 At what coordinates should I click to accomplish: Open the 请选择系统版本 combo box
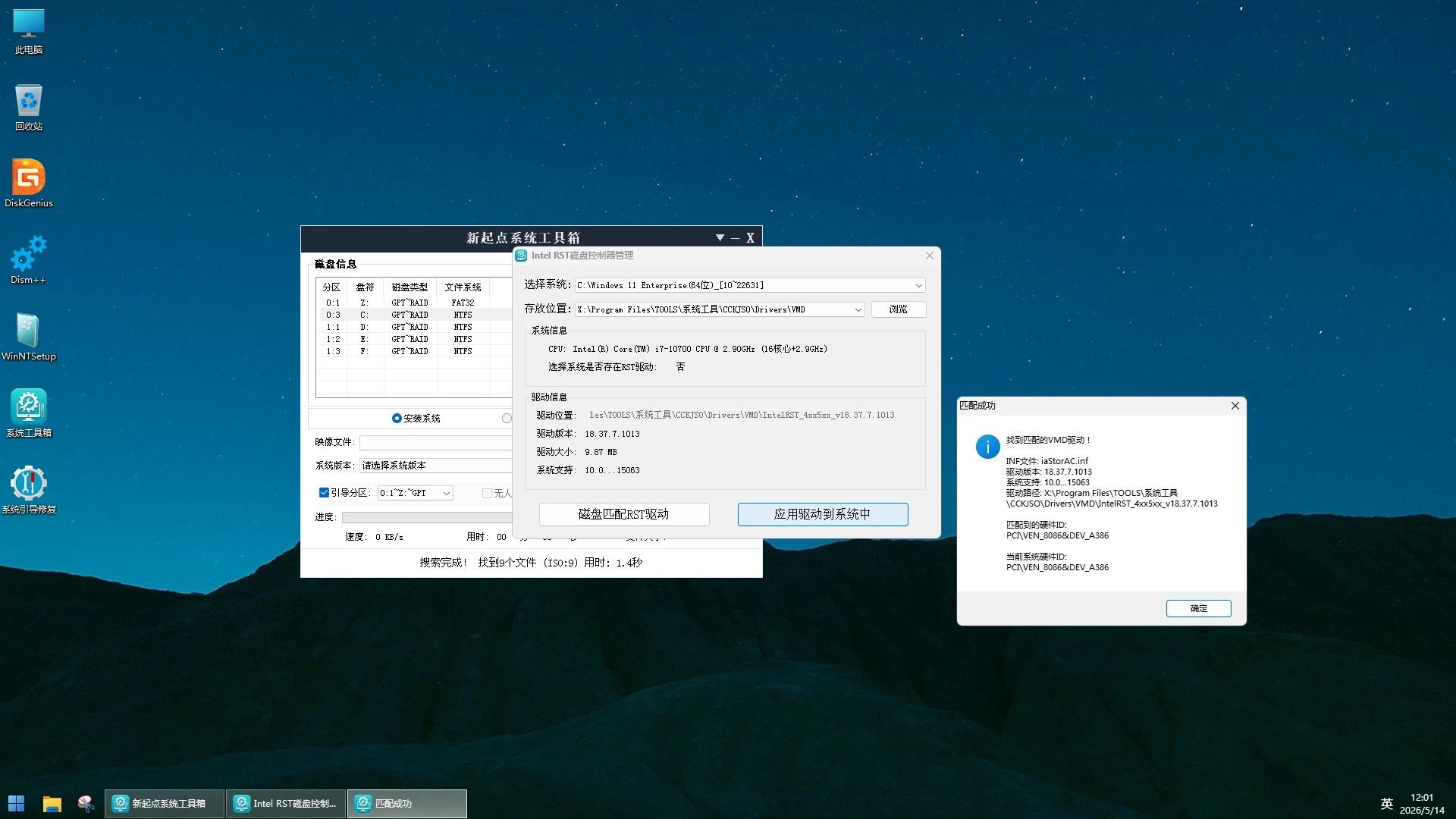pos(436,466)
